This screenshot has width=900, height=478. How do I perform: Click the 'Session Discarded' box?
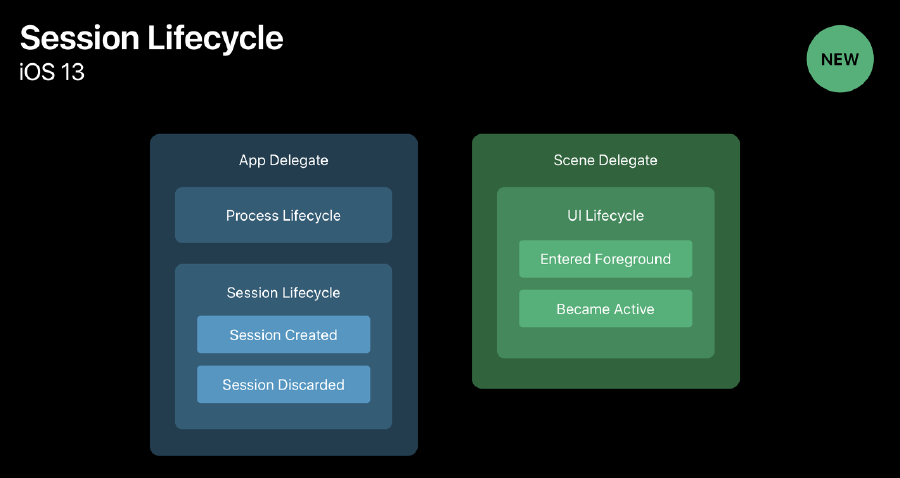pyautogui.click(x=284, y=384)
